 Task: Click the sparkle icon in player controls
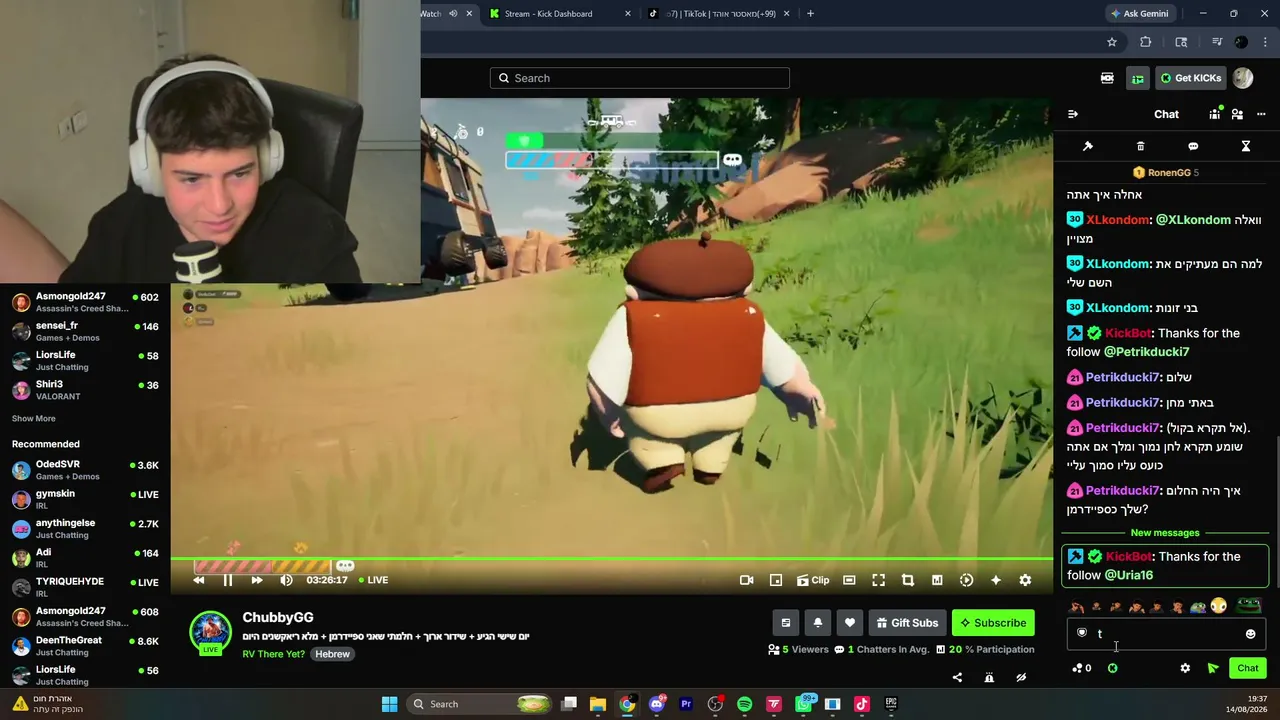click(996, 580)
